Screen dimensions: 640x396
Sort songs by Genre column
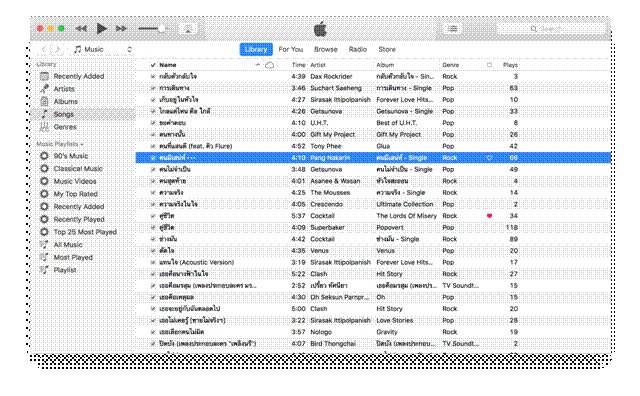[x=451, y=65]
